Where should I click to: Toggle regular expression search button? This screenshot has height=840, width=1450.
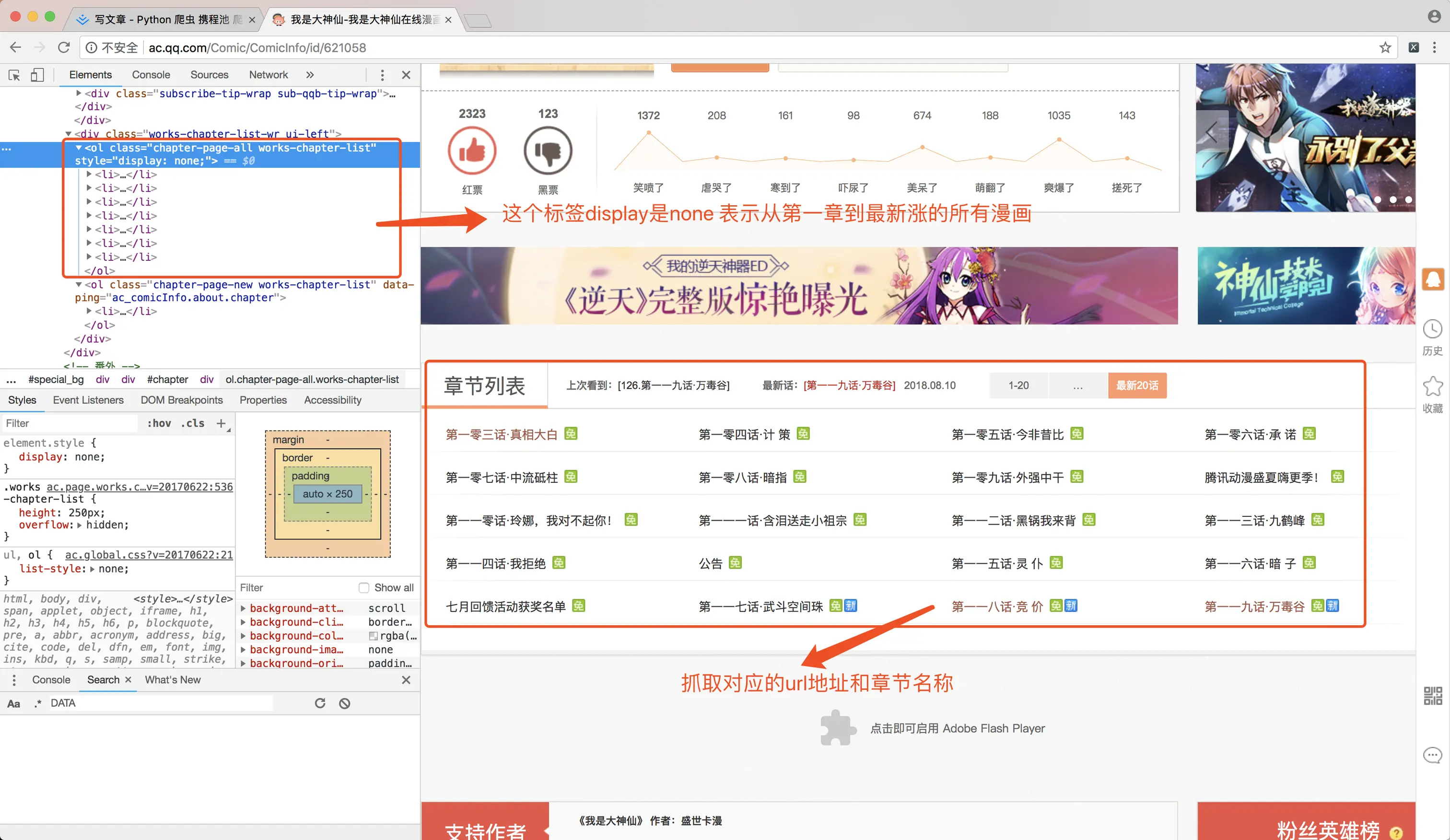38,703
